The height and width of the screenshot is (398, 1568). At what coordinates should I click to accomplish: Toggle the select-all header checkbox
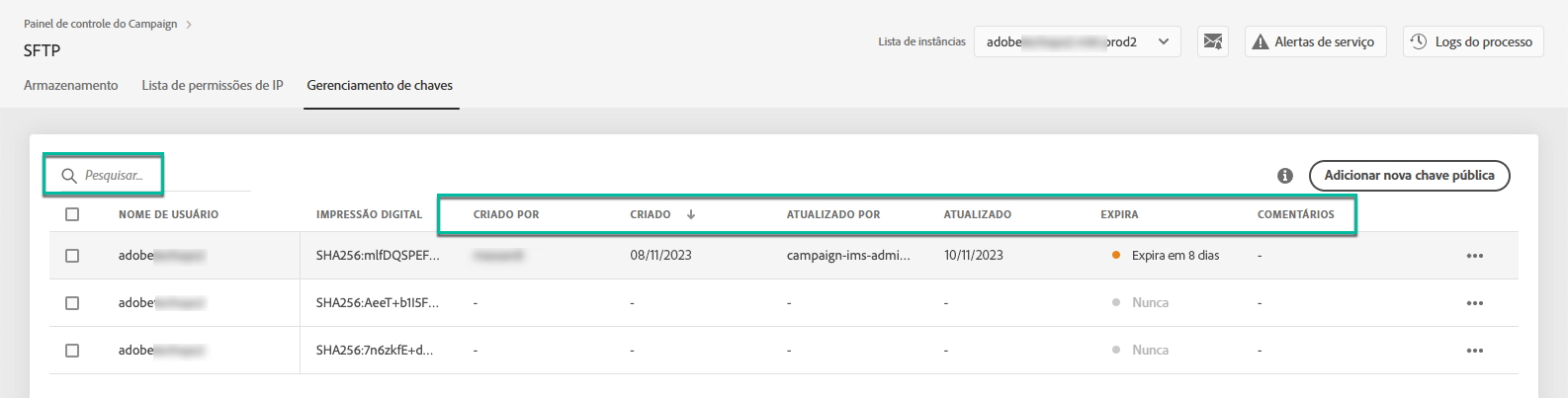(72, 214)
